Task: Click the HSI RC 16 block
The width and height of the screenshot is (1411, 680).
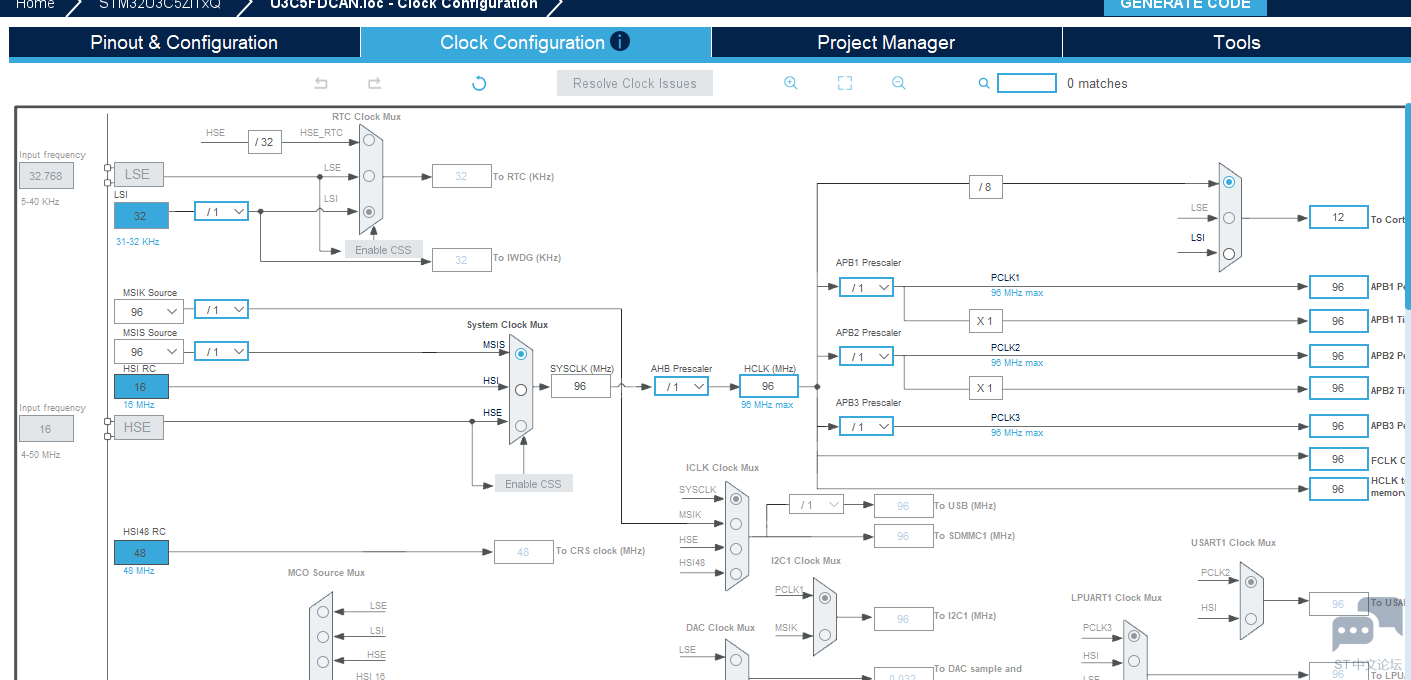Action: [141, 386]
